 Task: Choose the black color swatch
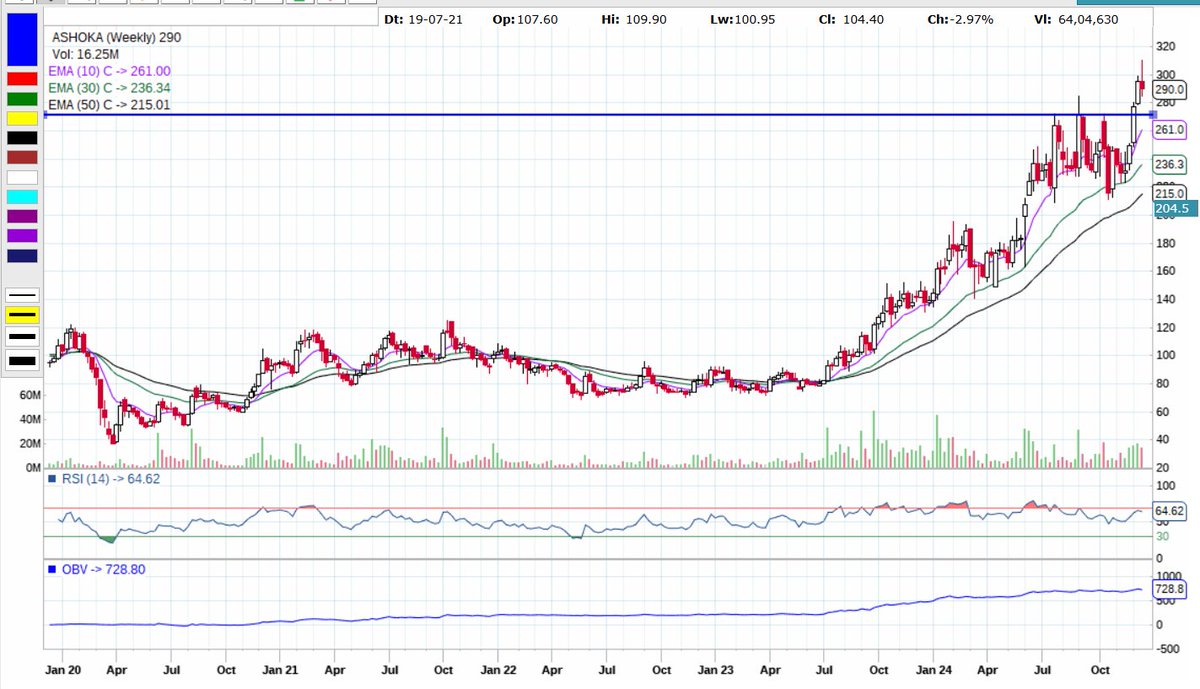pyautogui.click(x=22, y=138)
